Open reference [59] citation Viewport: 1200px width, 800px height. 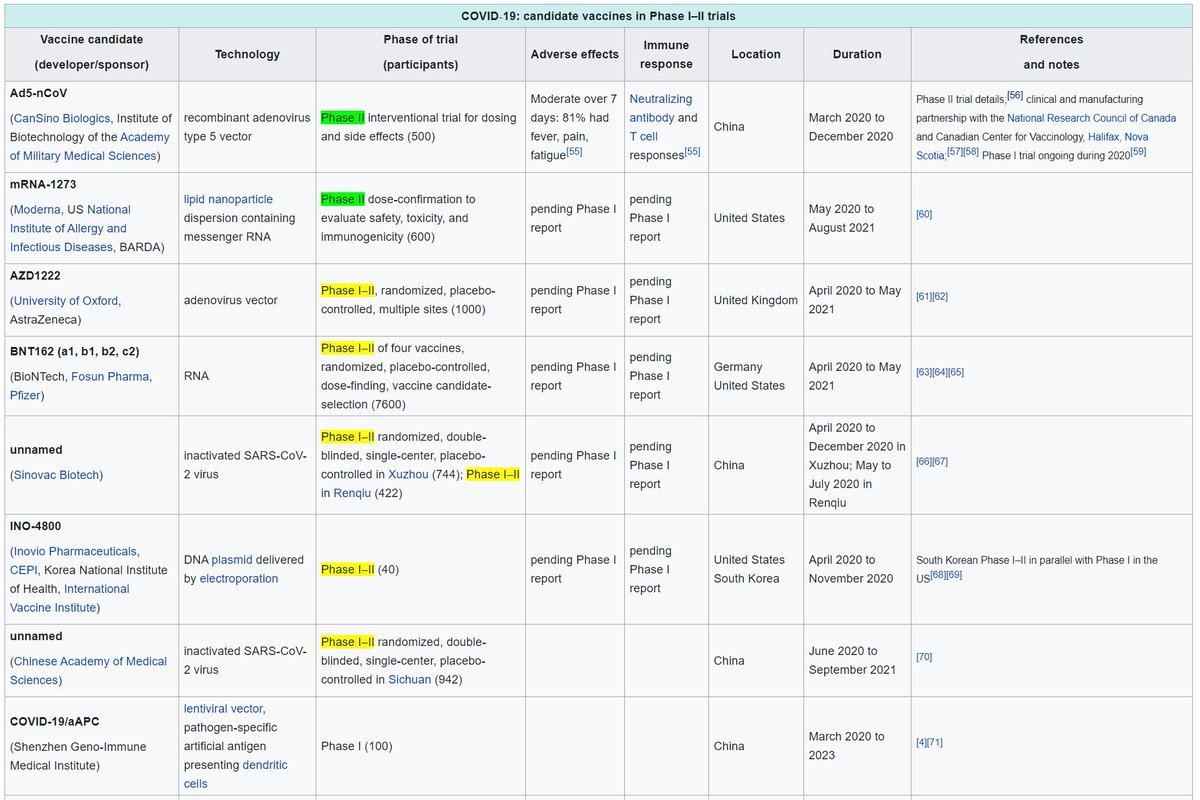pyautogui.click(x=1138, y=153)
